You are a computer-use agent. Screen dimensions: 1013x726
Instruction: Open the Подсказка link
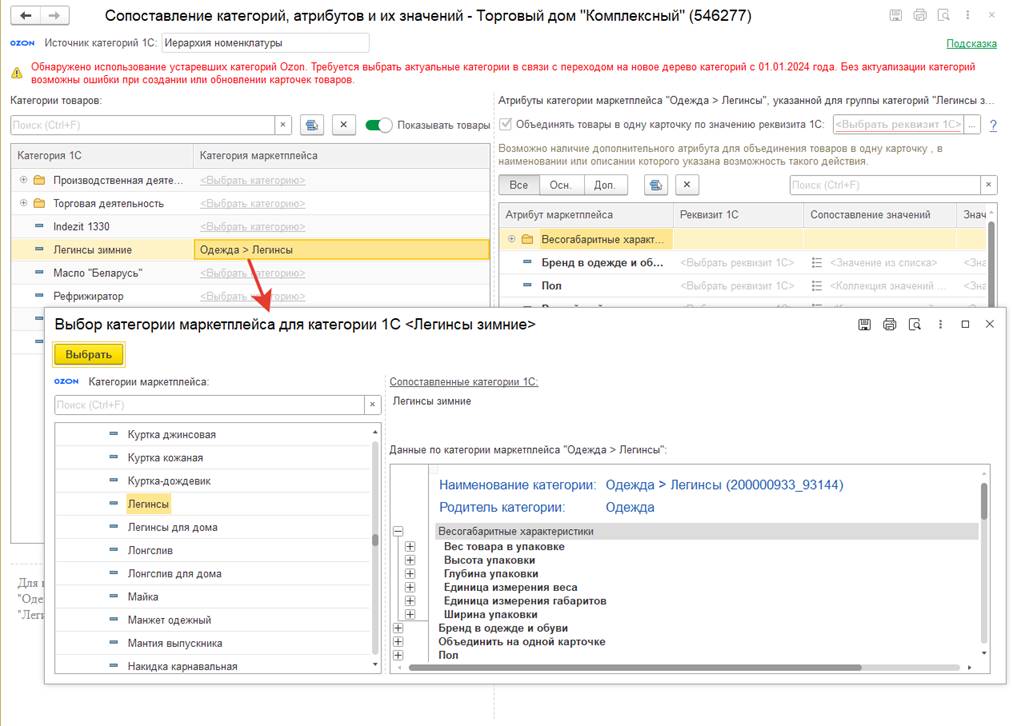[971, 43]
